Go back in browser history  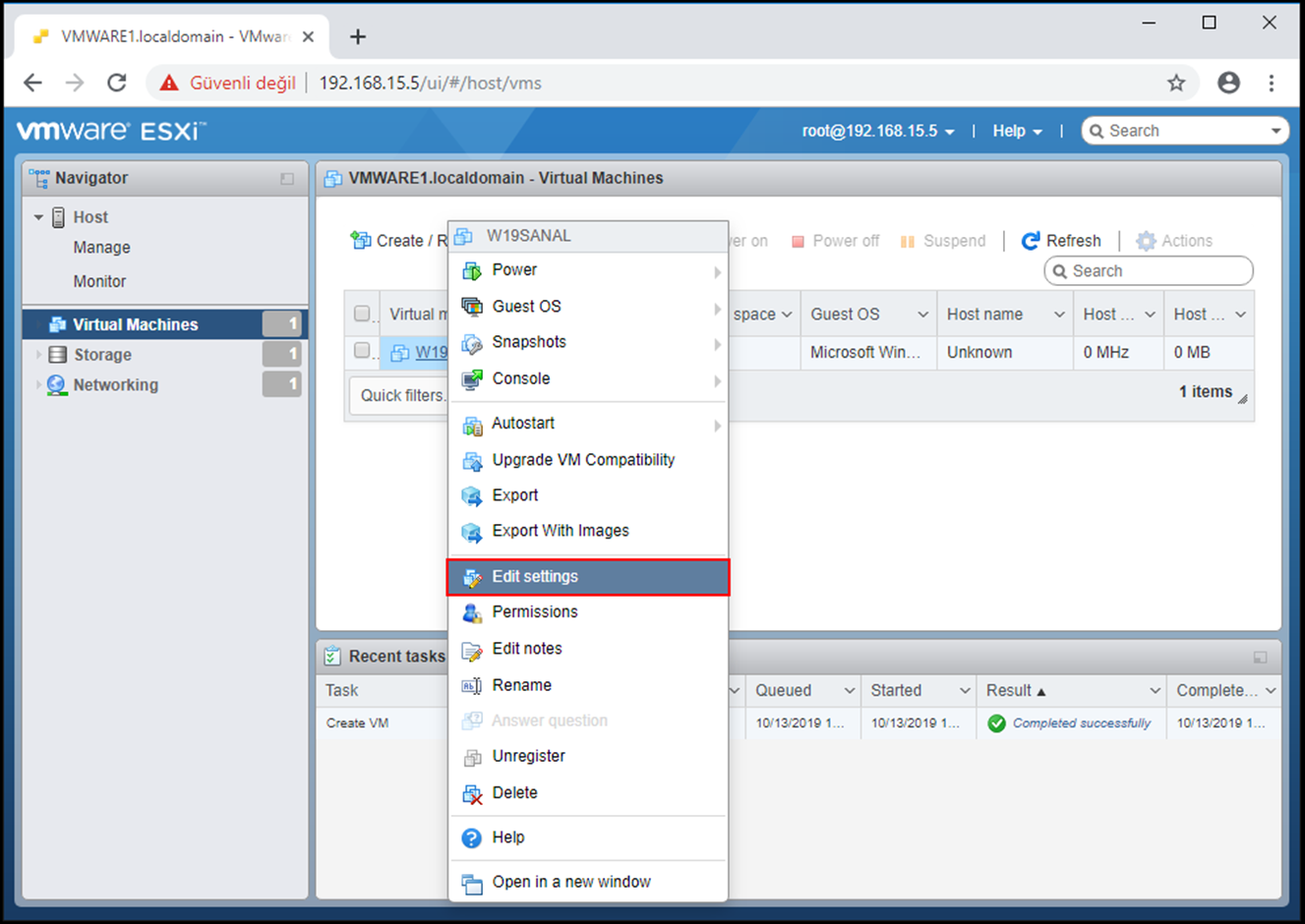tap(32, 83)
